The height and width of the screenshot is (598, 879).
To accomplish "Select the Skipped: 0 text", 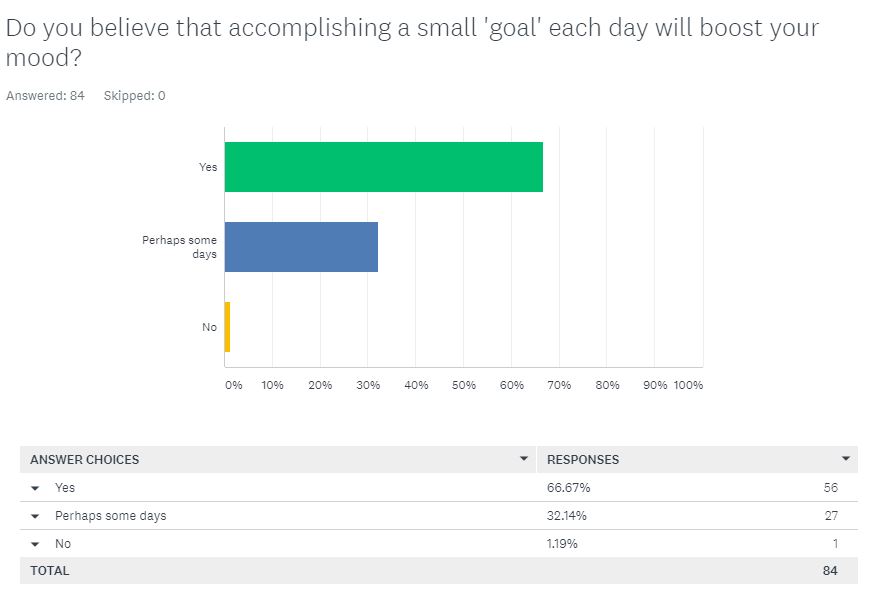I will 134,96.
